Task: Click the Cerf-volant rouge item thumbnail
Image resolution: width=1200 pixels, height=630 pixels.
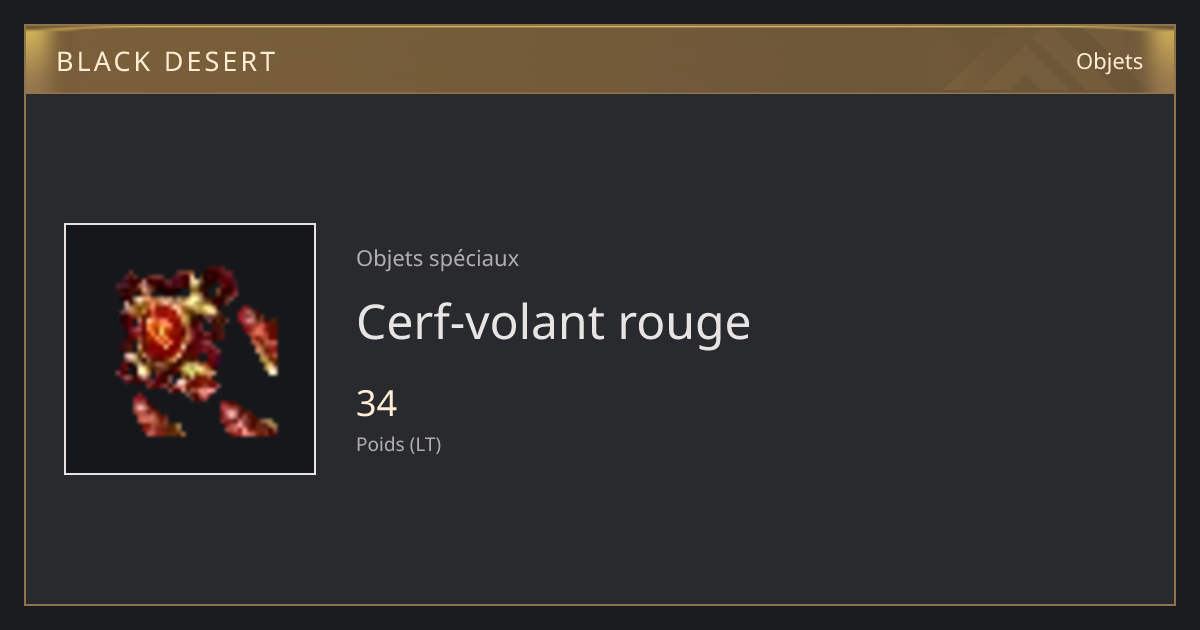Action: 190,349
